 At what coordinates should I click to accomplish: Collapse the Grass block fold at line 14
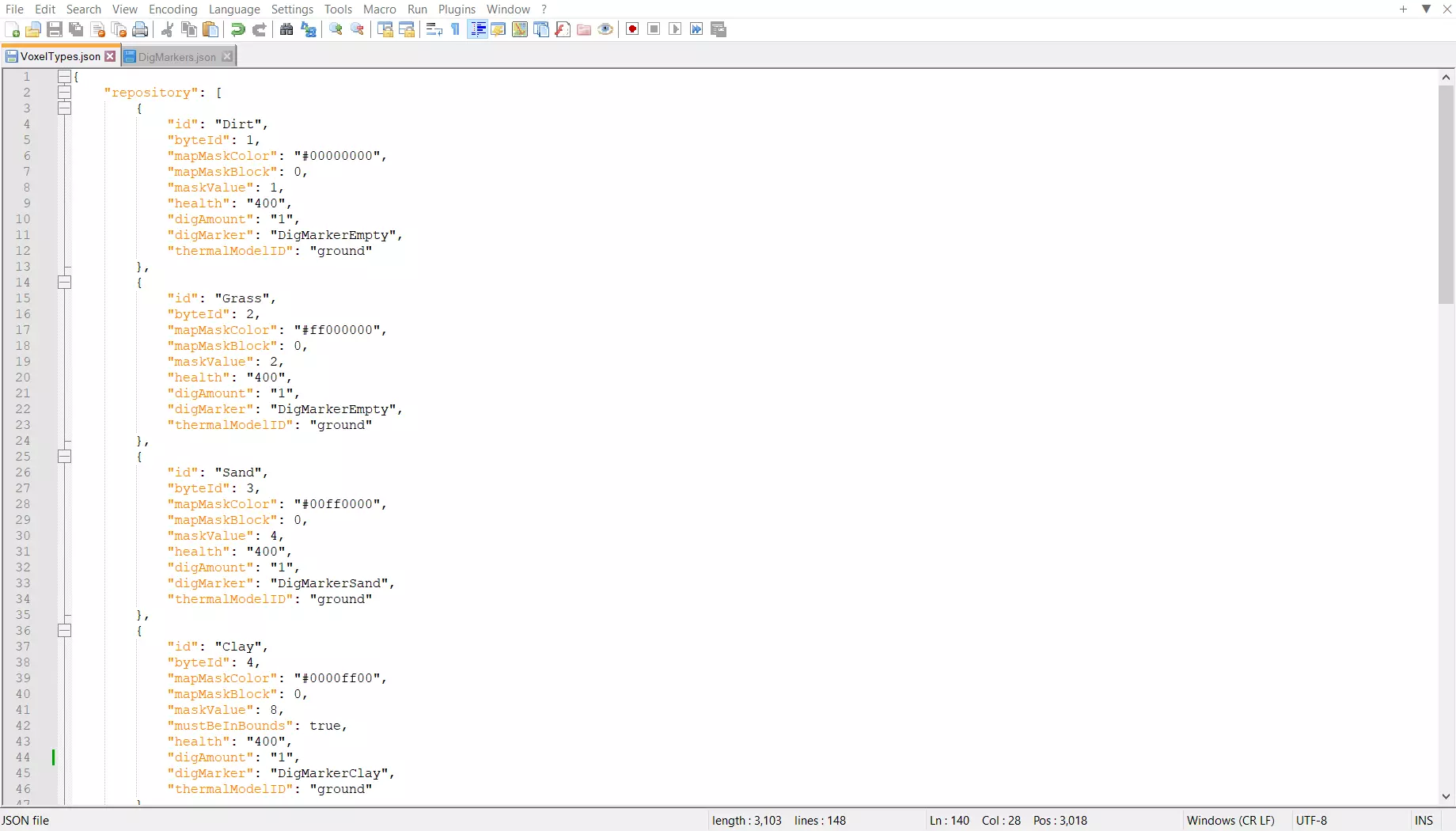click(x=64, y=283)
